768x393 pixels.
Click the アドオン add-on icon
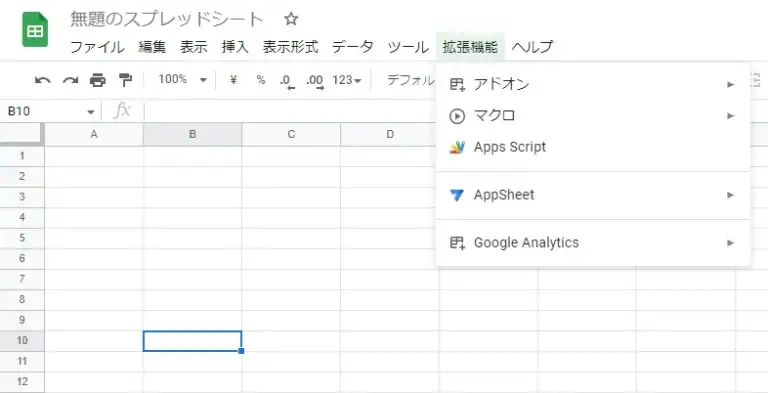pyautogui.click(x=457, y=85)
